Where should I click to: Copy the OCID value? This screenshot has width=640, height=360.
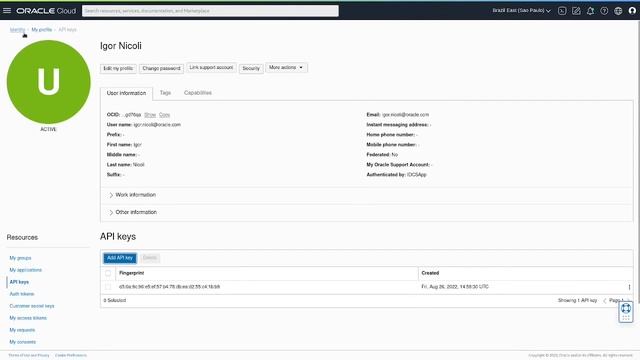point(164,115)
